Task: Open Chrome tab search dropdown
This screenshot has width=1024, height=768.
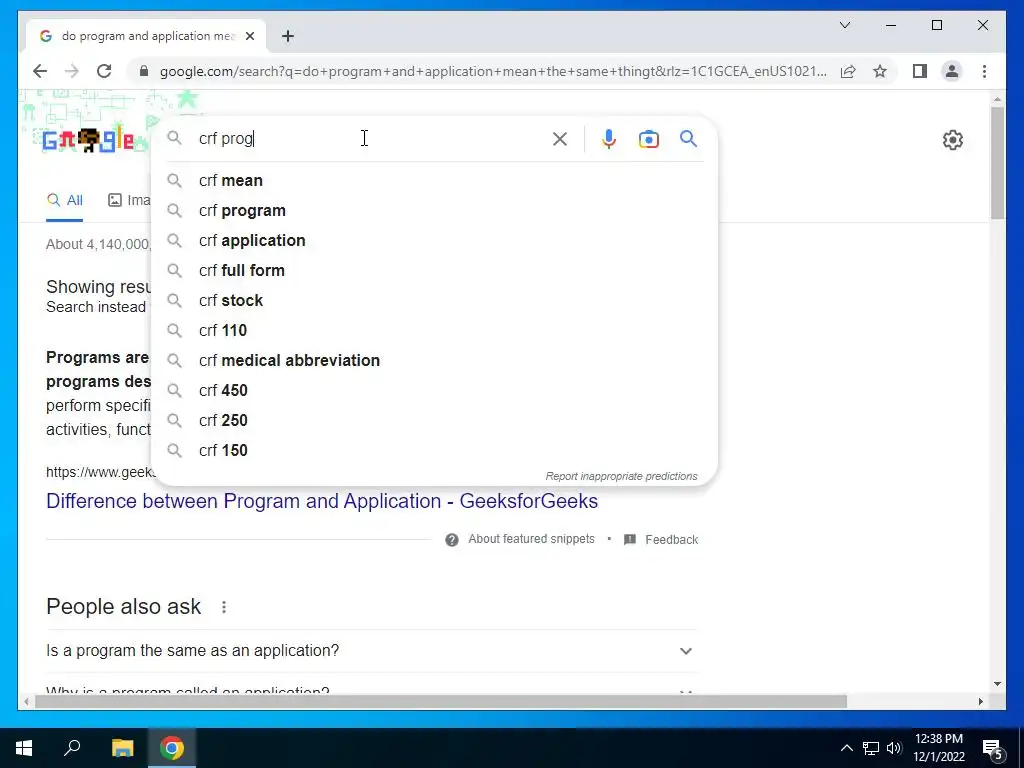Action: [x=845, y=25]
